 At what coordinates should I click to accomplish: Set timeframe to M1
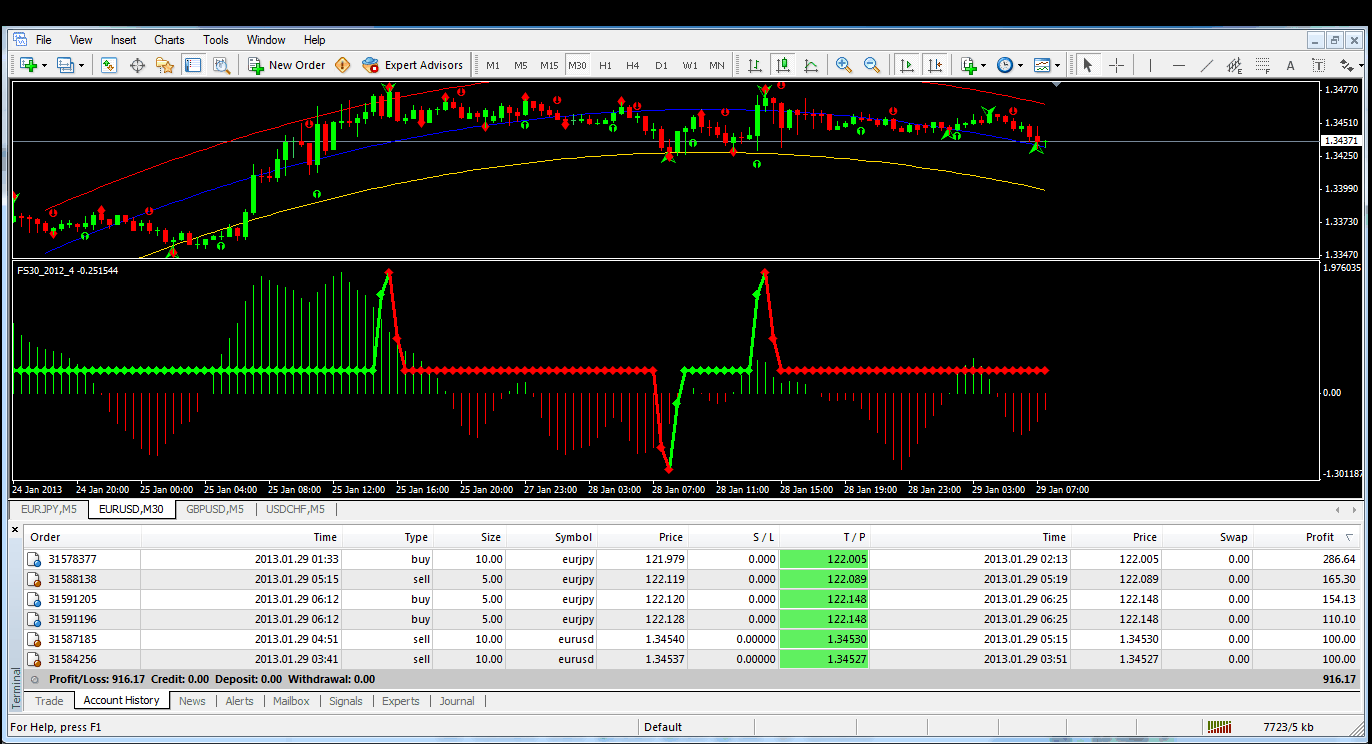(493, 65)
